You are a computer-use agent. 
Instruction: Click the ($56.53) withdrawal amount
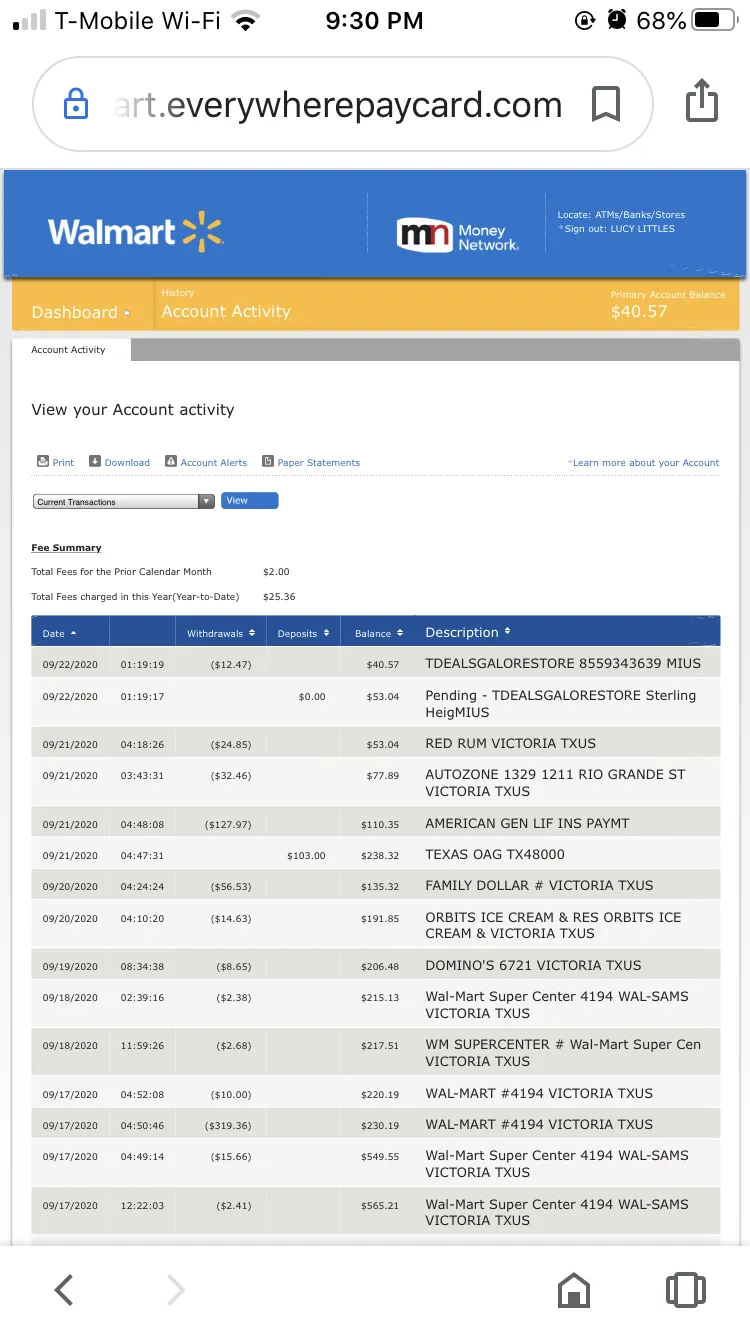point(231,887)
